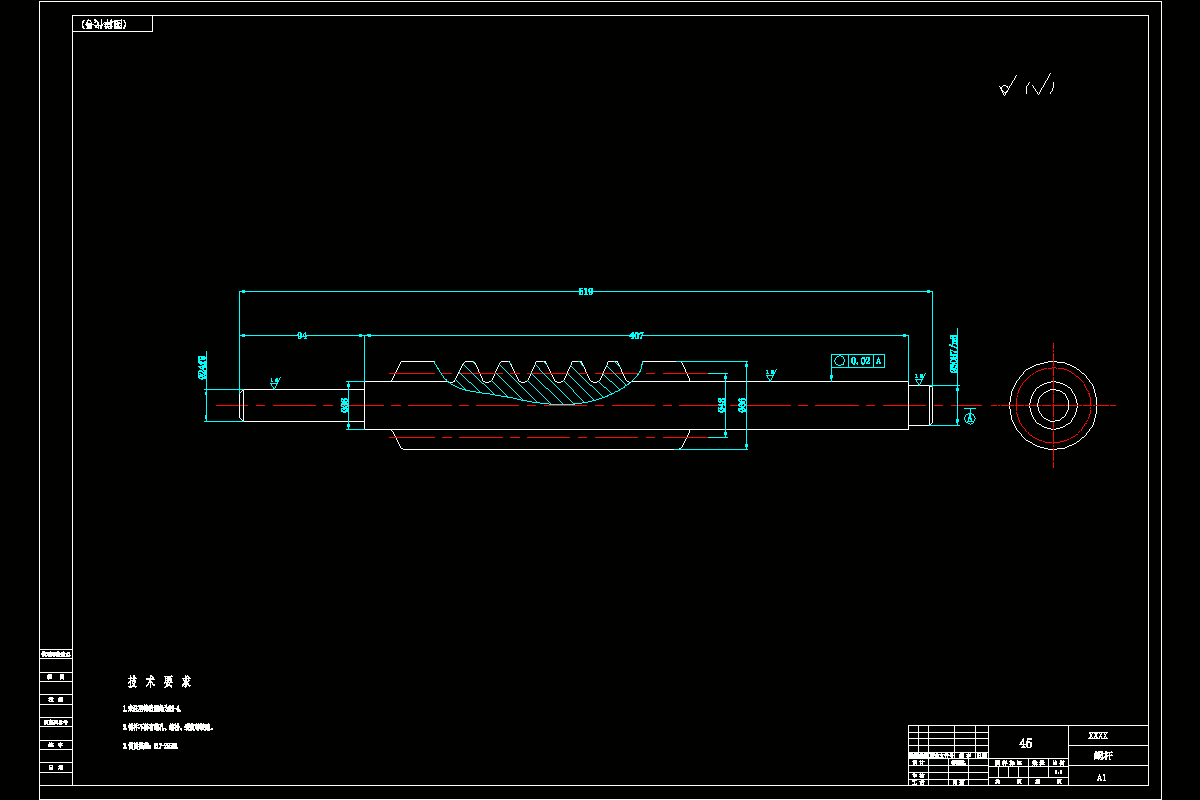Click technical requirement line 1
Screen dimensions: 1200x800
pyautogui.click(x=151, y=708)
